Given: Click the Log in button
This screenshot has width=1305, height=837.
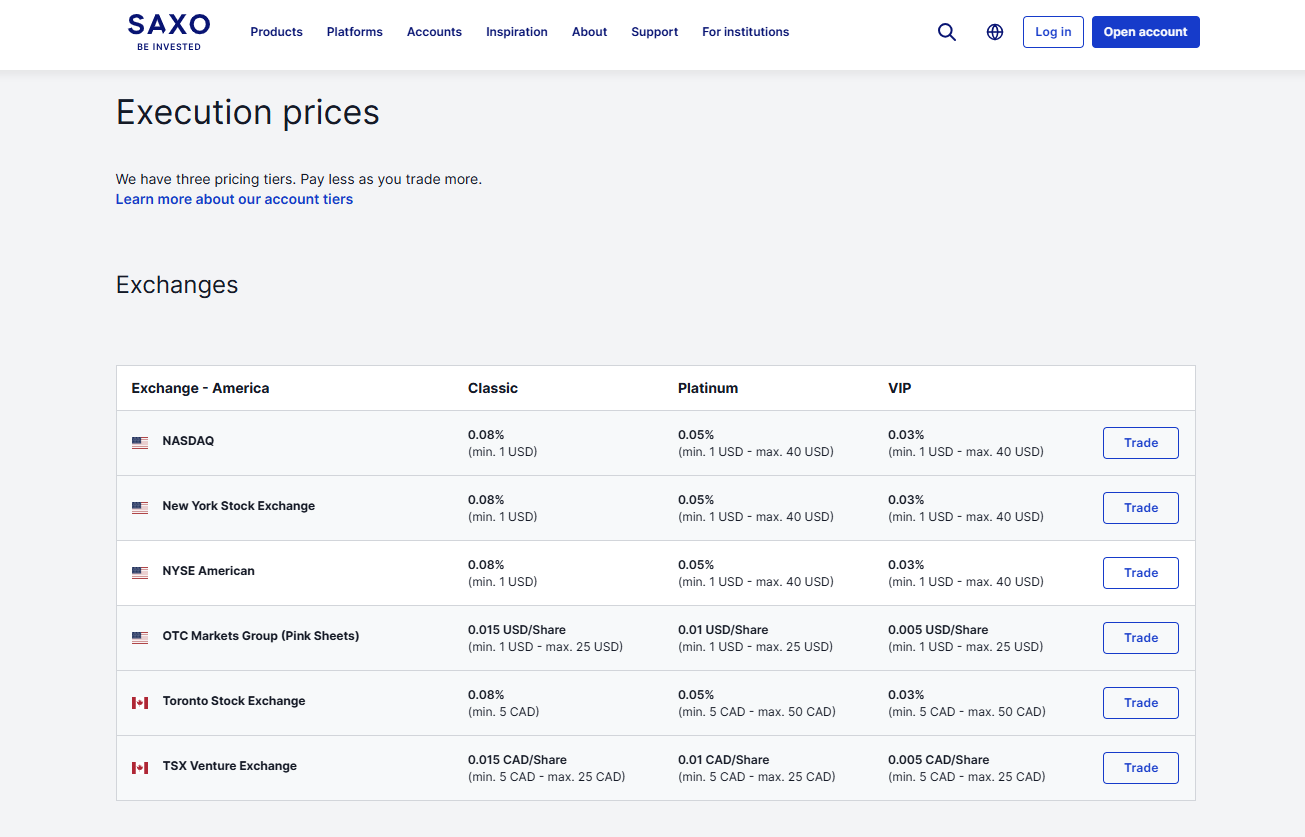Looking at the screenshot, I should [1053, 32].
